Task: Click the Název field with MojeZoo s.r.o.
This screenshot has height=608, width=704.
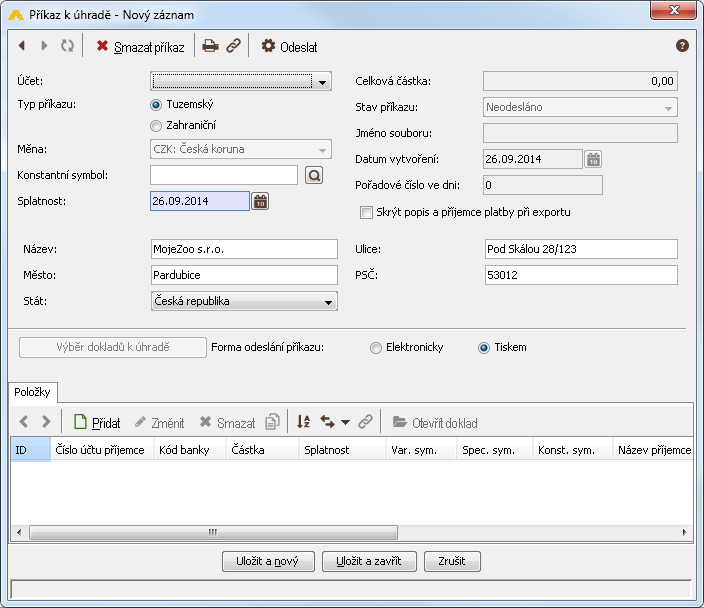Action: pyautogui.click(x=244, y=249)
